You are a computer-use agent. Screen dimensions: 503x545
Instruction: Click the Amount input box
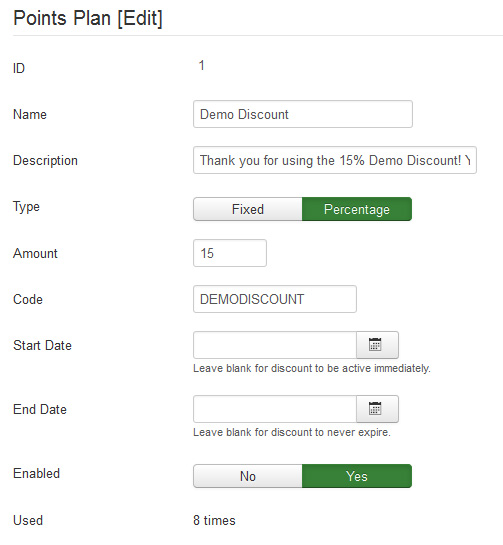tap(230, 253)
